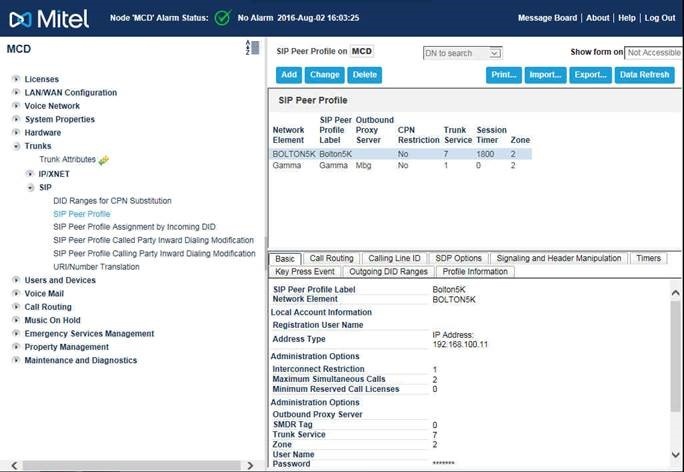
Task: Click the icon next to Trunk Attributes
Action: [x=104, y=161]
